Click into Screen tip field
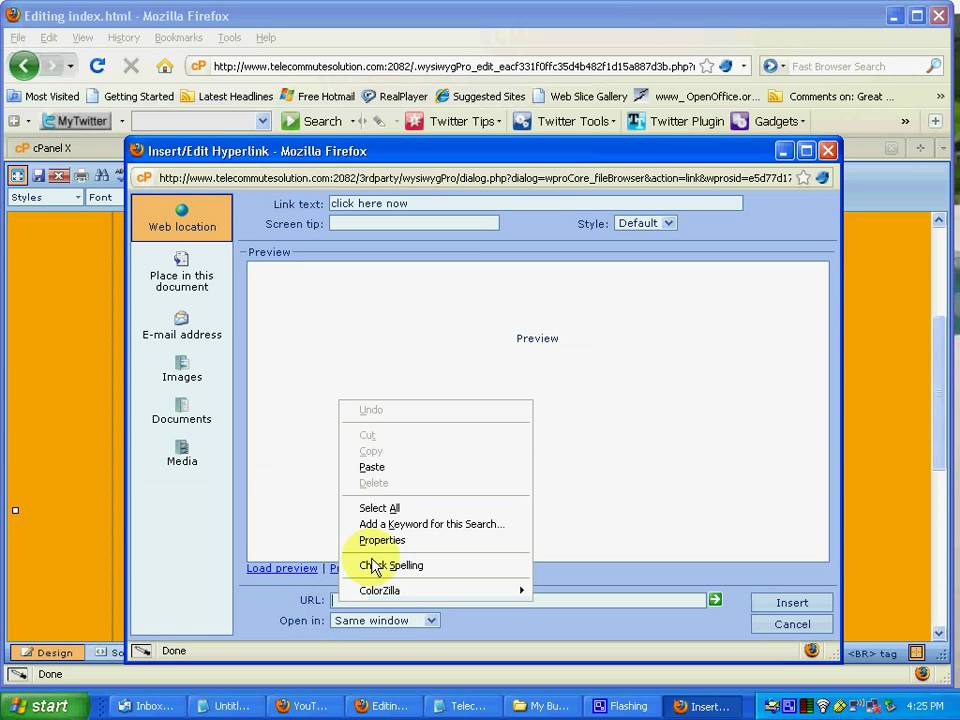This screenshot has height=720, width=960. [x=414, y=223]
